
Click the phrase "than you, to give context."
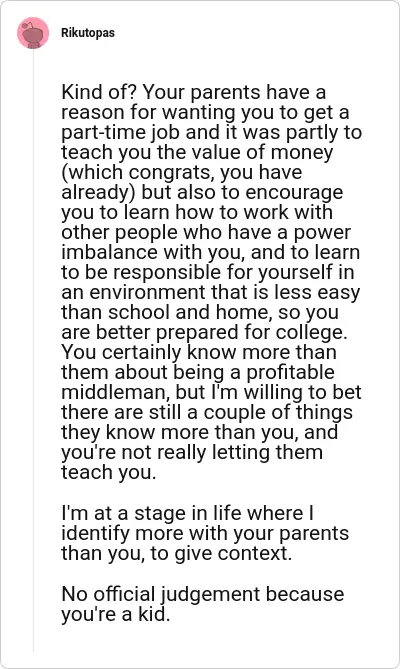(177, 553)
